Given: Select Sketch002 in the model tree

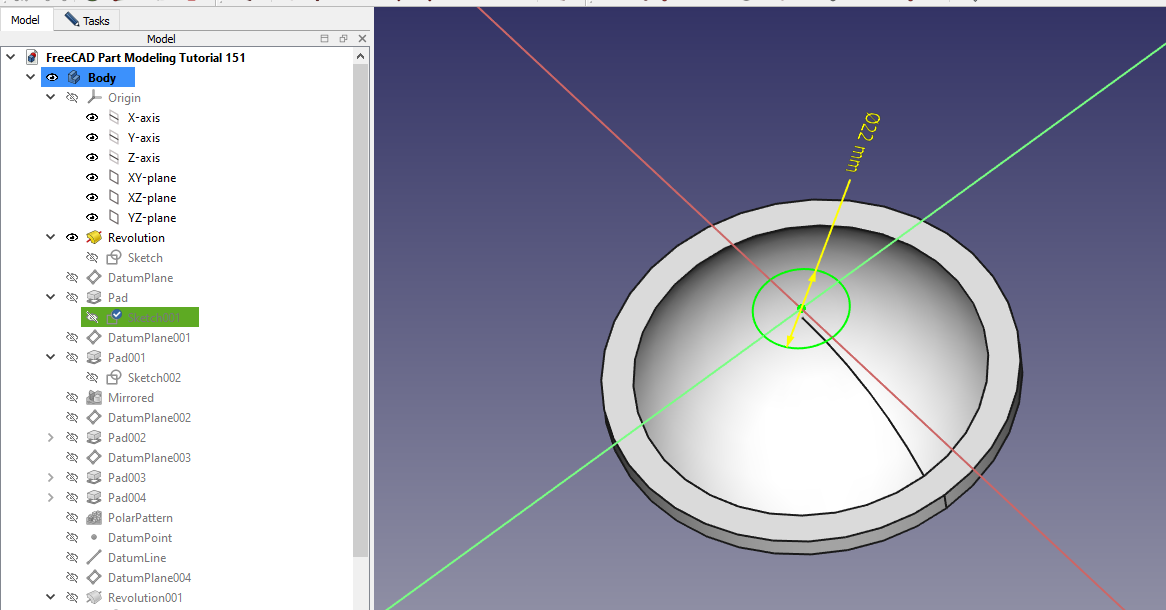Looking at the screenshot, I should pyautogui.click(x=154, y=378).
